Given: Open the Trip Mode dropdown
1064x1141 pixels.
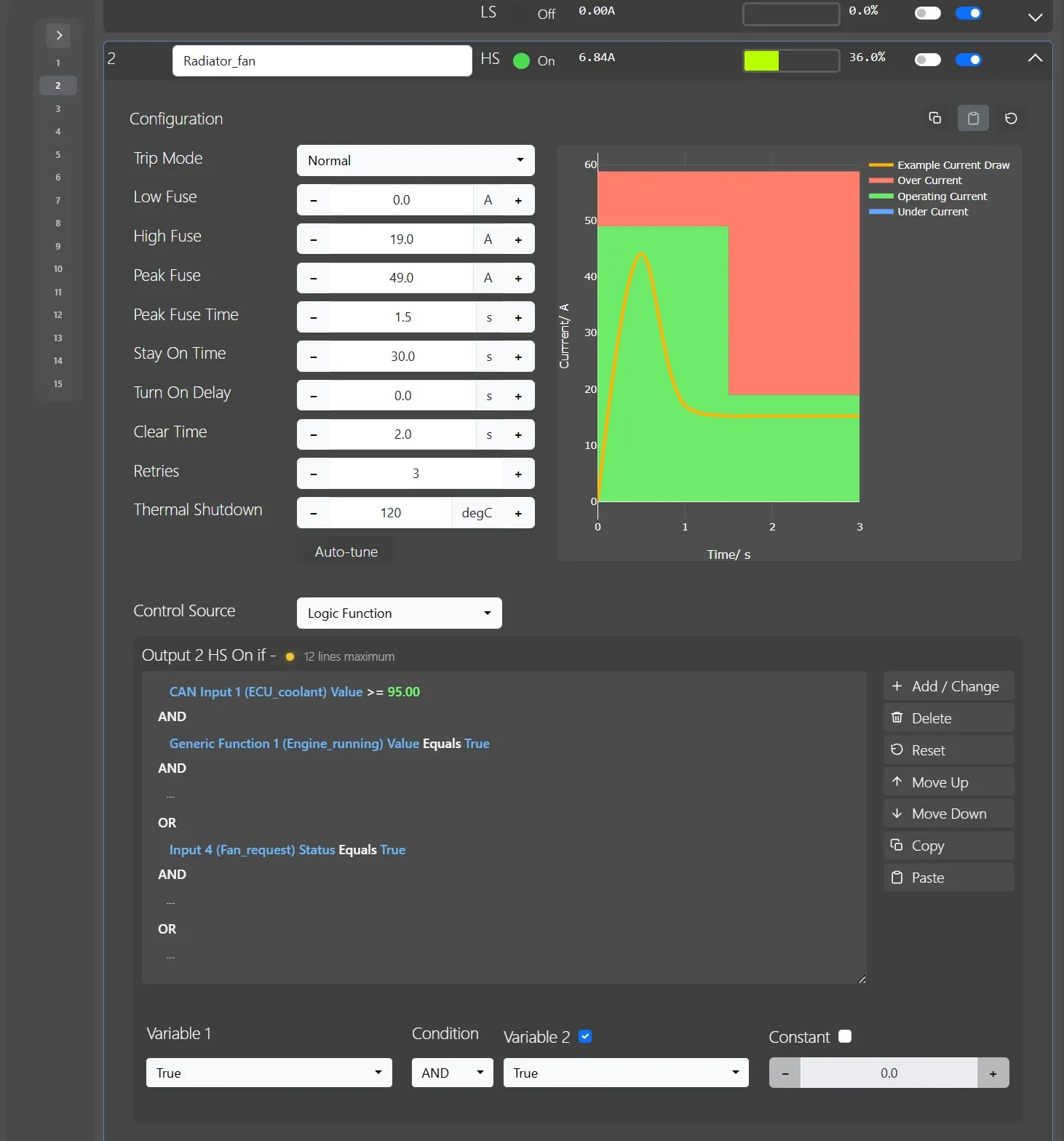Looking at the screenshot, I should pyautogui.click(x=416, y=161).
